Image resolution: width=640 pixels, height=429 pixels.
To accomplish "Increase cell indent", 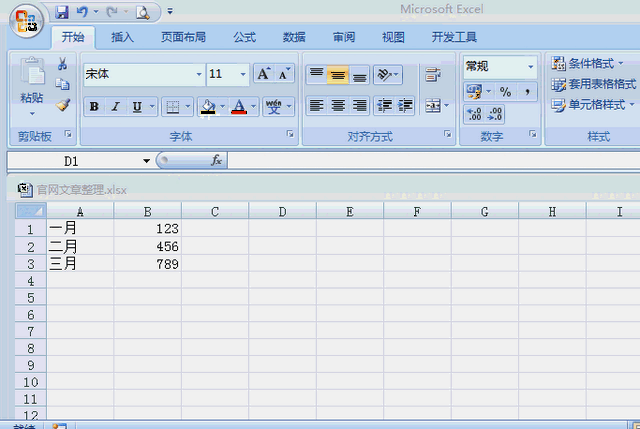I will (x=405, y=106).
